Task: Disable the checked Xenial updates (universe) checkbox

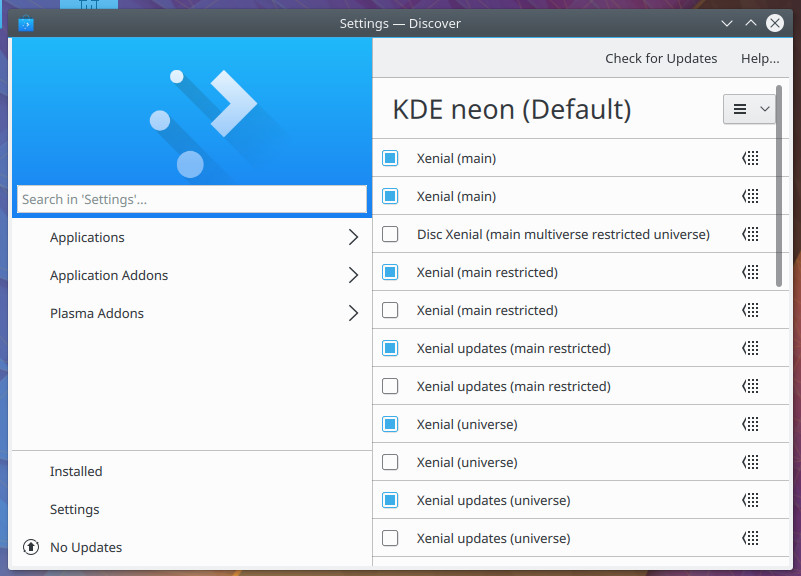Action: [x=390, y=500]
